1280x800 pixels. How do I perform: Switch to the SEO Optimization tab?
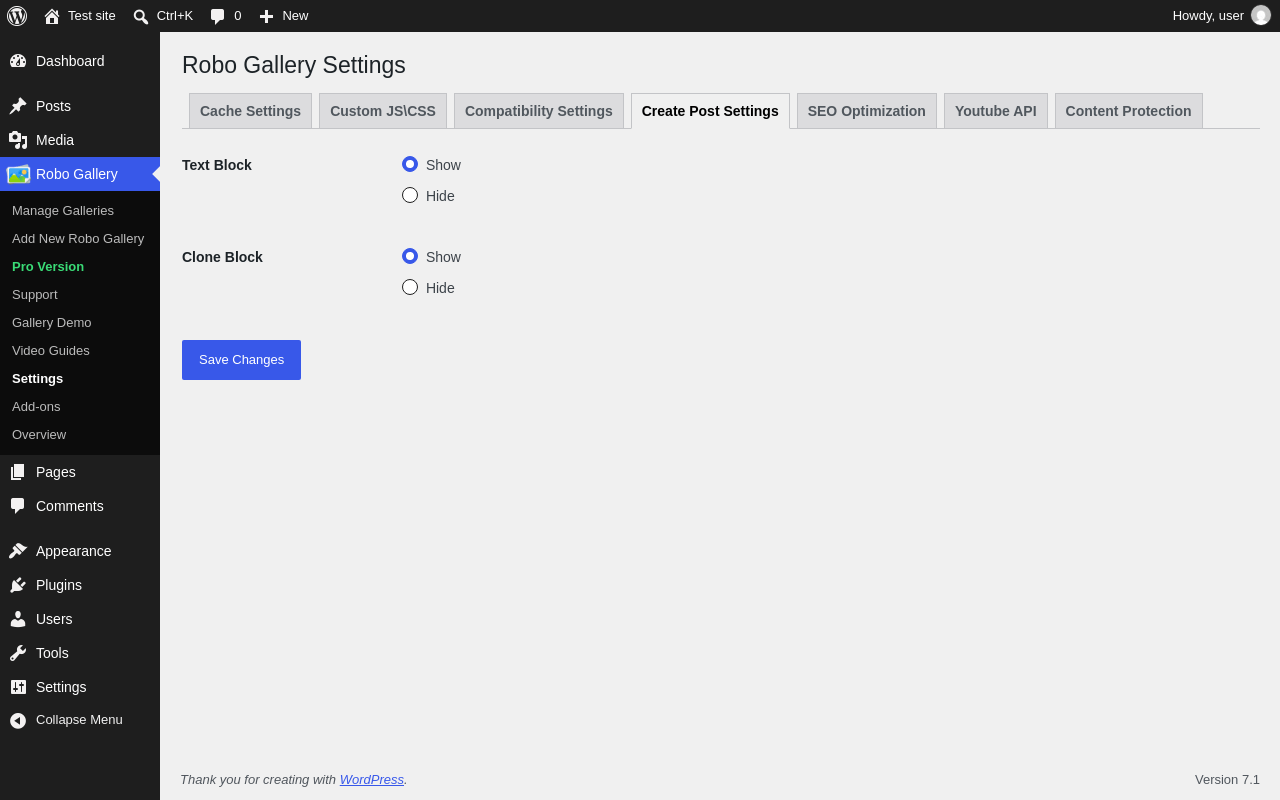[x=867, y=111]
